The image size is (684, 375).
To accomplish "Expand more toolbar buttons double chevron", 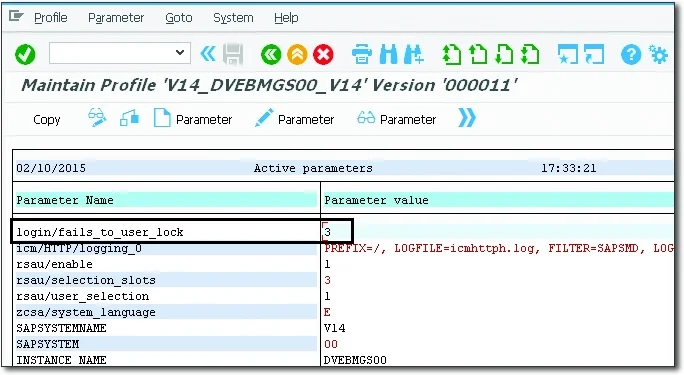I will pos(467,118).
